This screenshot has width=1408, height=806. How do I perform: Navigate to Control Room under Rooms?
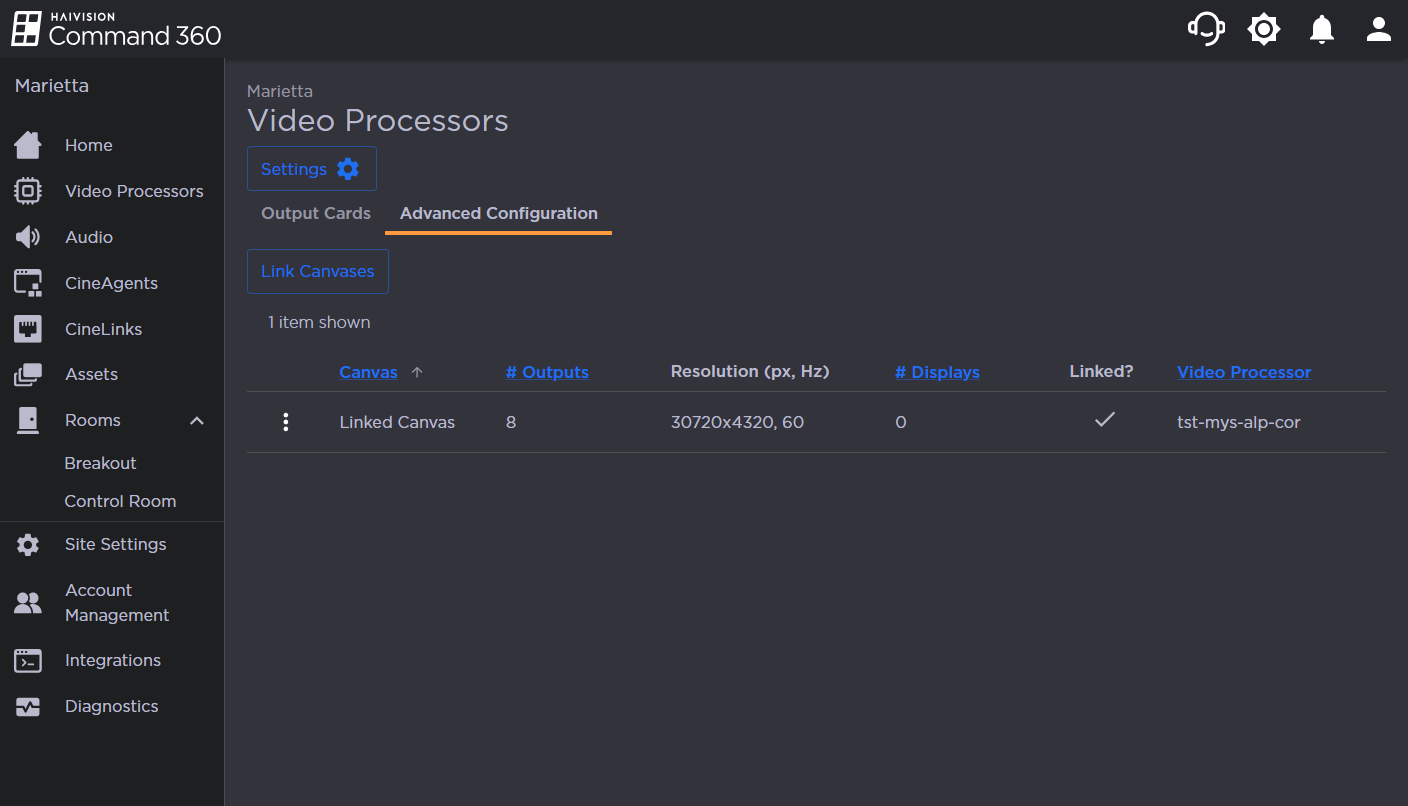(x=120, y=500)
